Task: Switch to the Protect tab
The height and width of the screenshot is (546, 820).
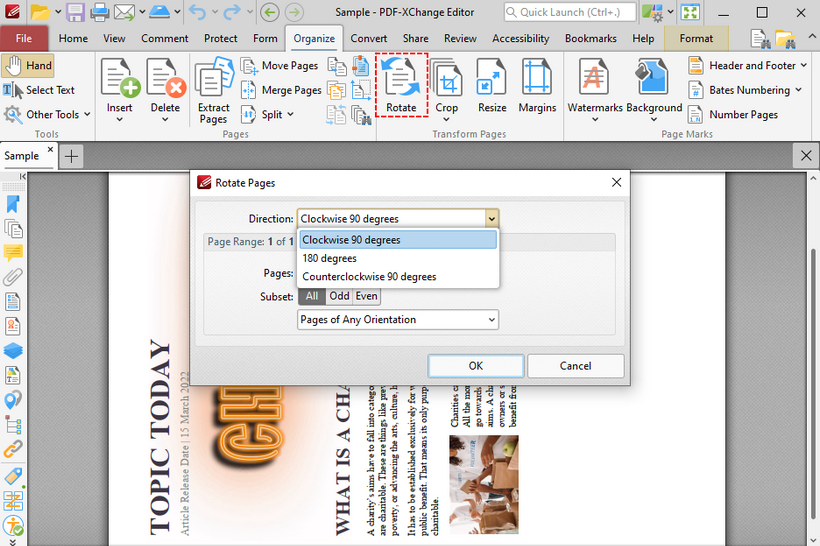Action: coord(221,38)
